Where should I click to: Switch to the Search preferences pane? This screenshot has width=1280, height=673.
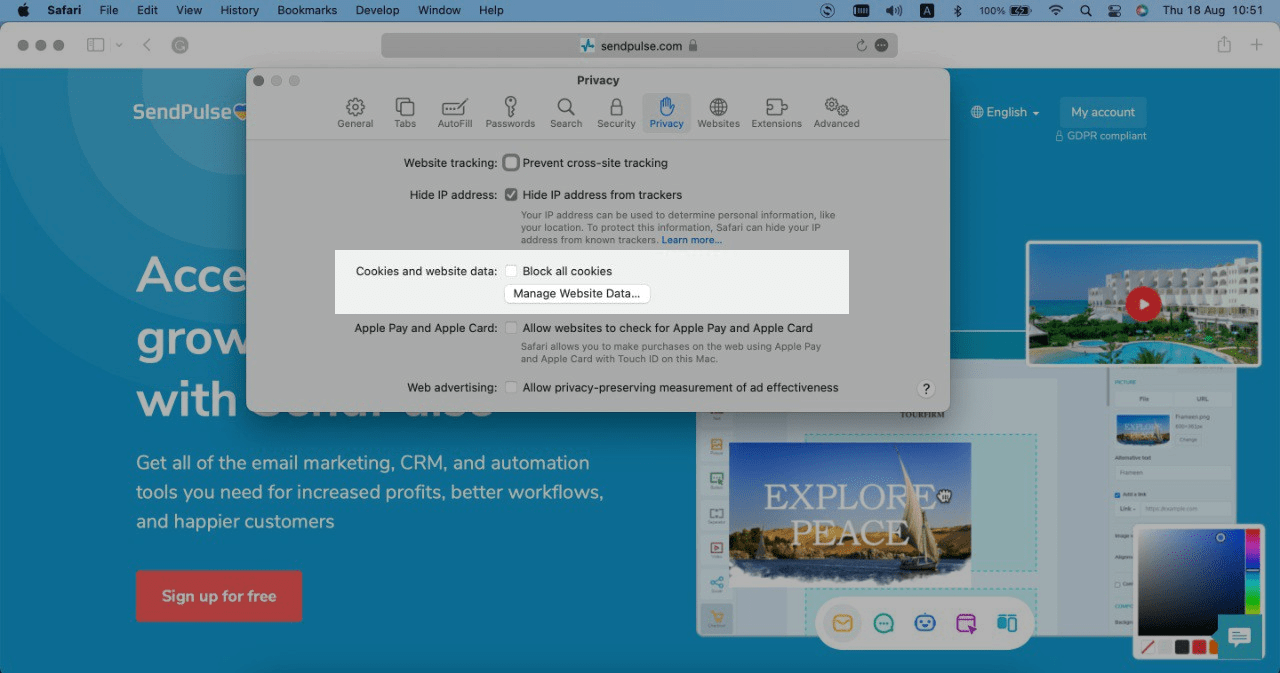pos(566,113)
